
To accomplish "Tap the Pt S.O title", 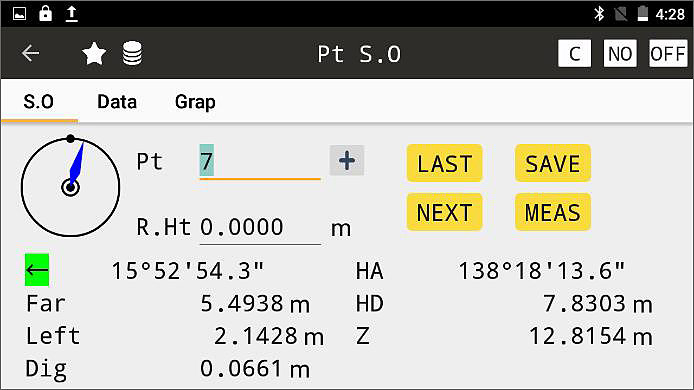I will coord(359,54).
